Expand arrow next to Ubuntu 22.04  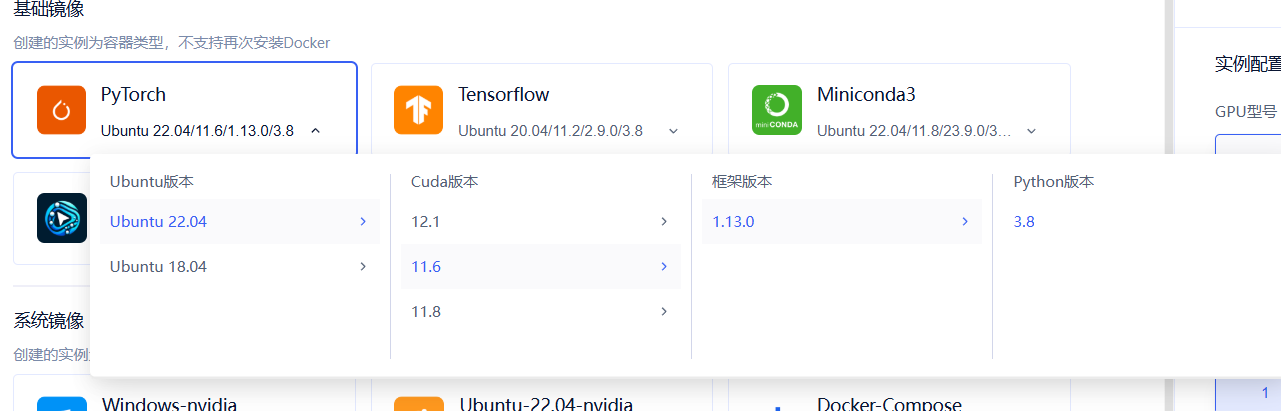[363, 221]
